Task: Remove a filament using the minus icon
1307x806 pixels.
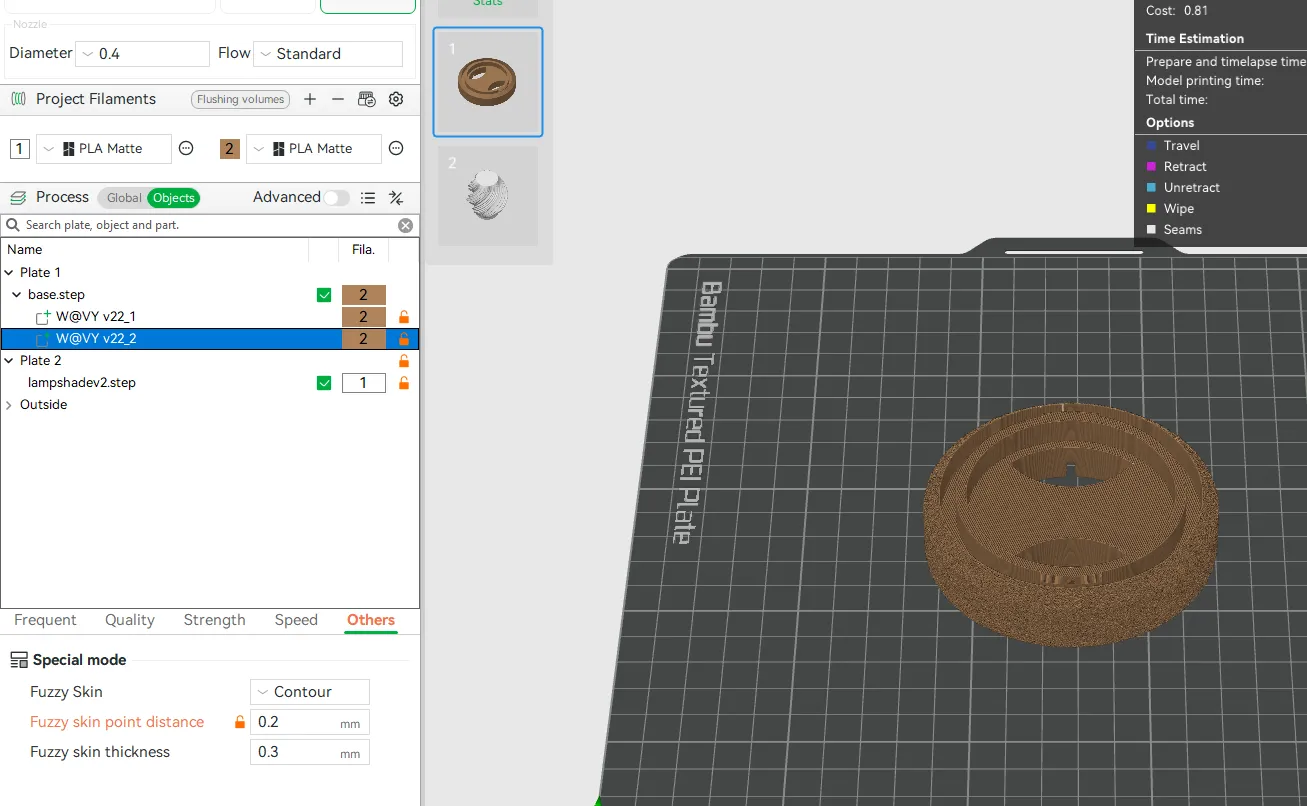Action: pos(338,99)
